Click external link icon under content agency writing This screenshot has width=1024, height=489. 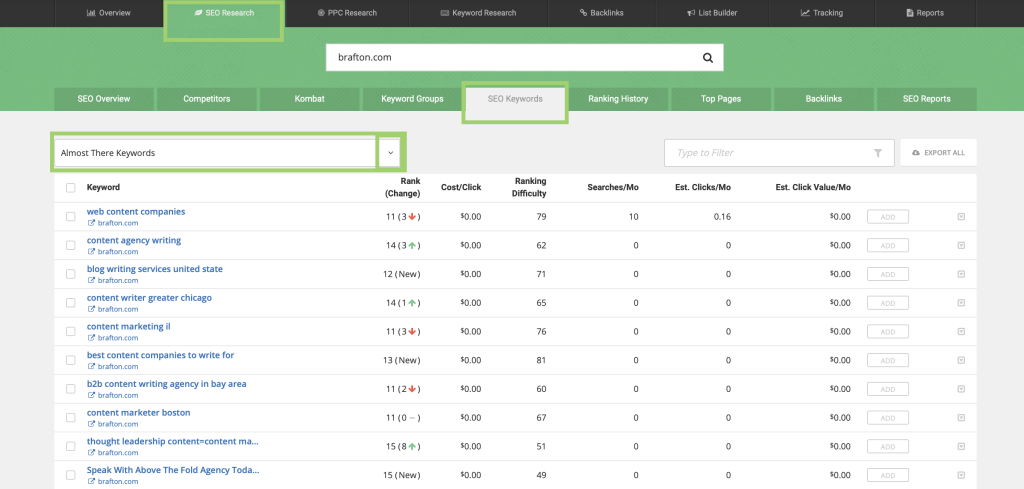(91, 252)
